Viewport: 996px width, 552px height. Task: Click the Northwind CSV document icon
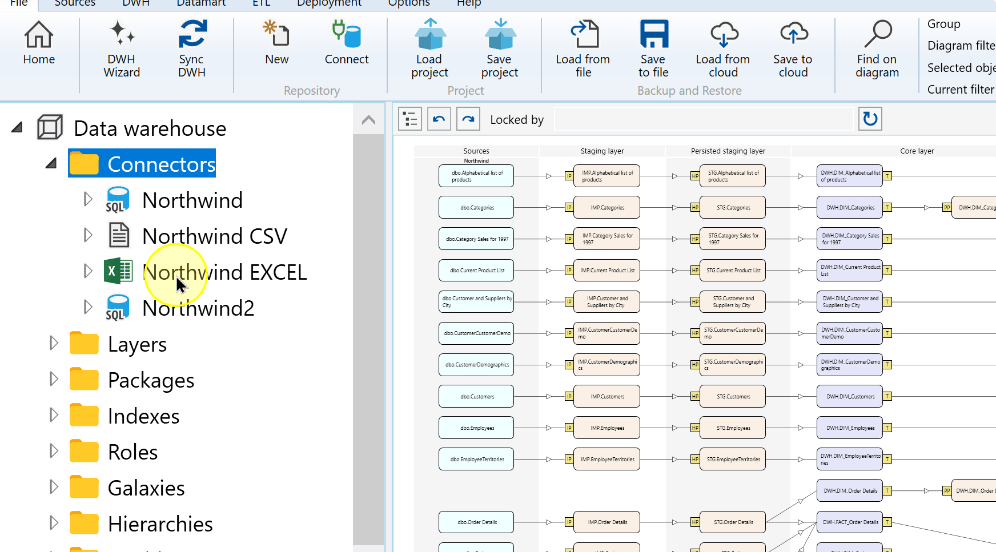click(118, 236)
